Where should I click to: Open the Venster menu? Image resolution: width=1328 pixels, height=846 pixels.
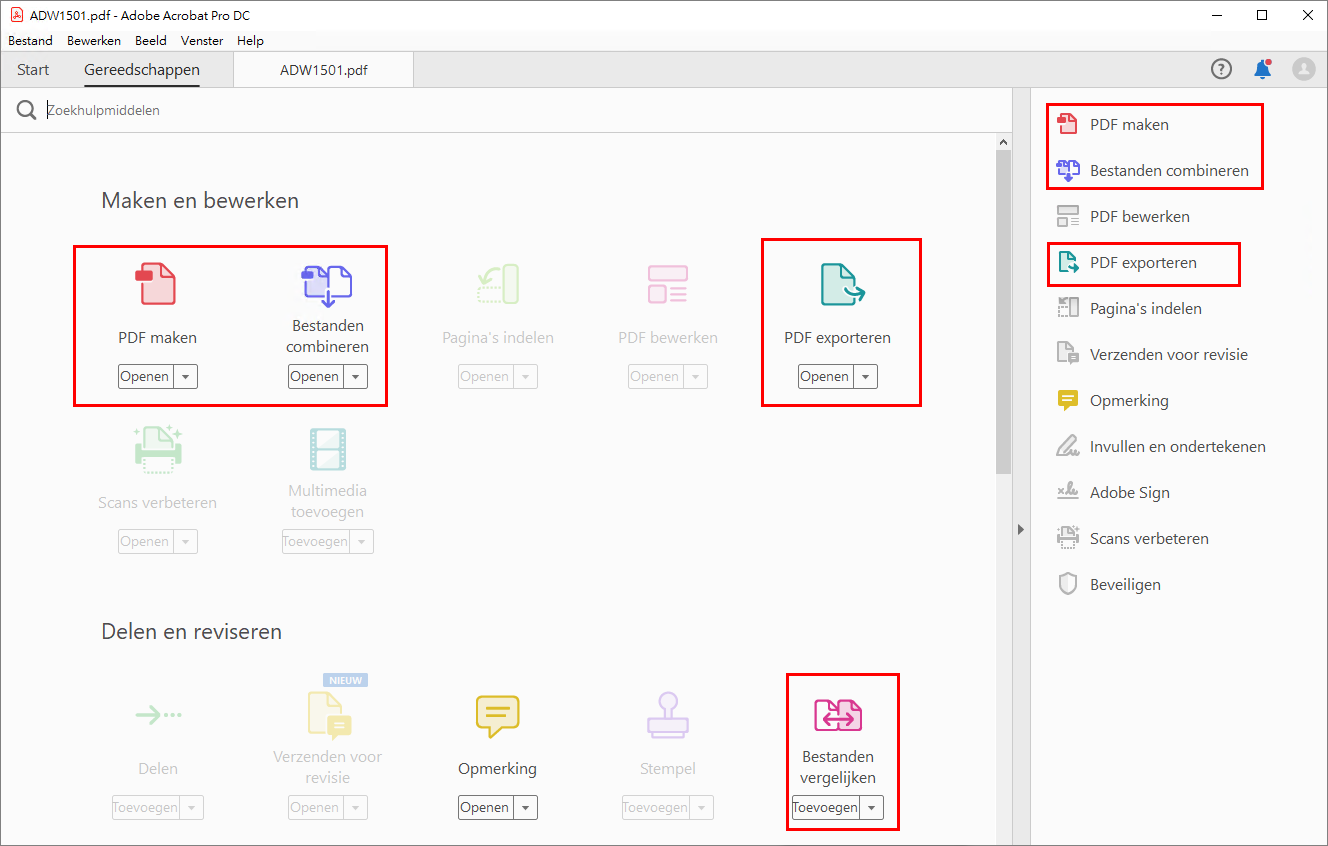pos(202,41)
